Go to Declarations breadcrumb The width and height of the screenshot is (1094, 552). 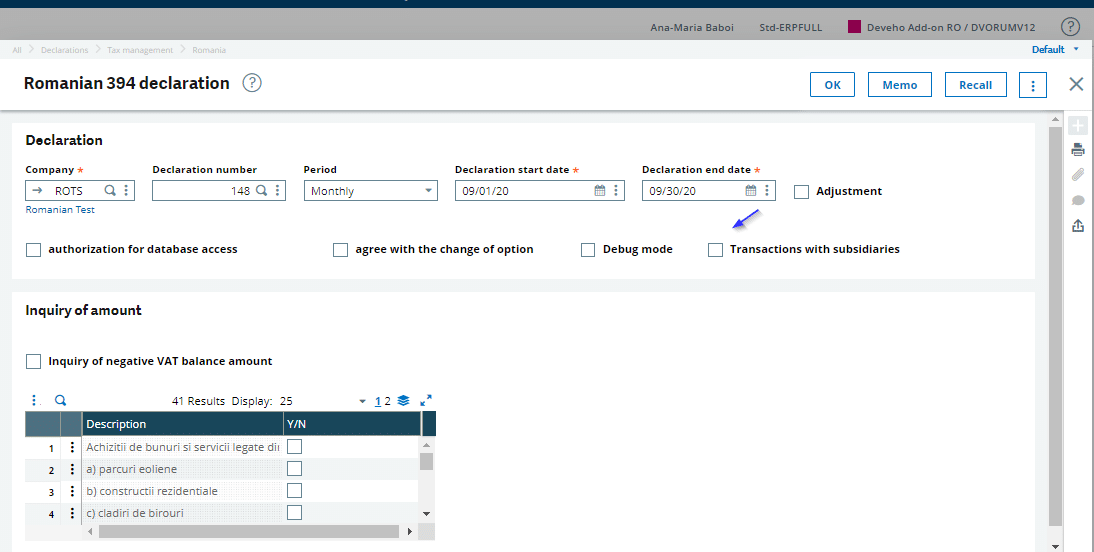click(x=64, y=50)
